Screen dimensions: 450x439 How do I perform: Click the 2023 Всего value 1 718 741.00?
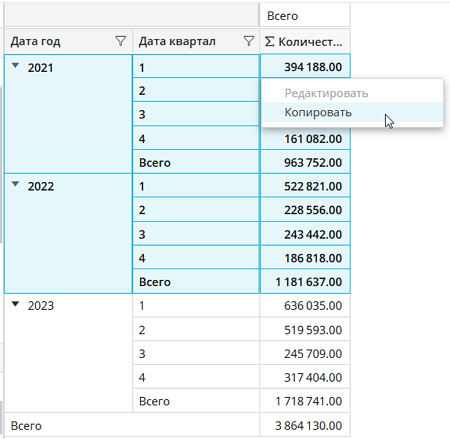[x=305, y=401]
